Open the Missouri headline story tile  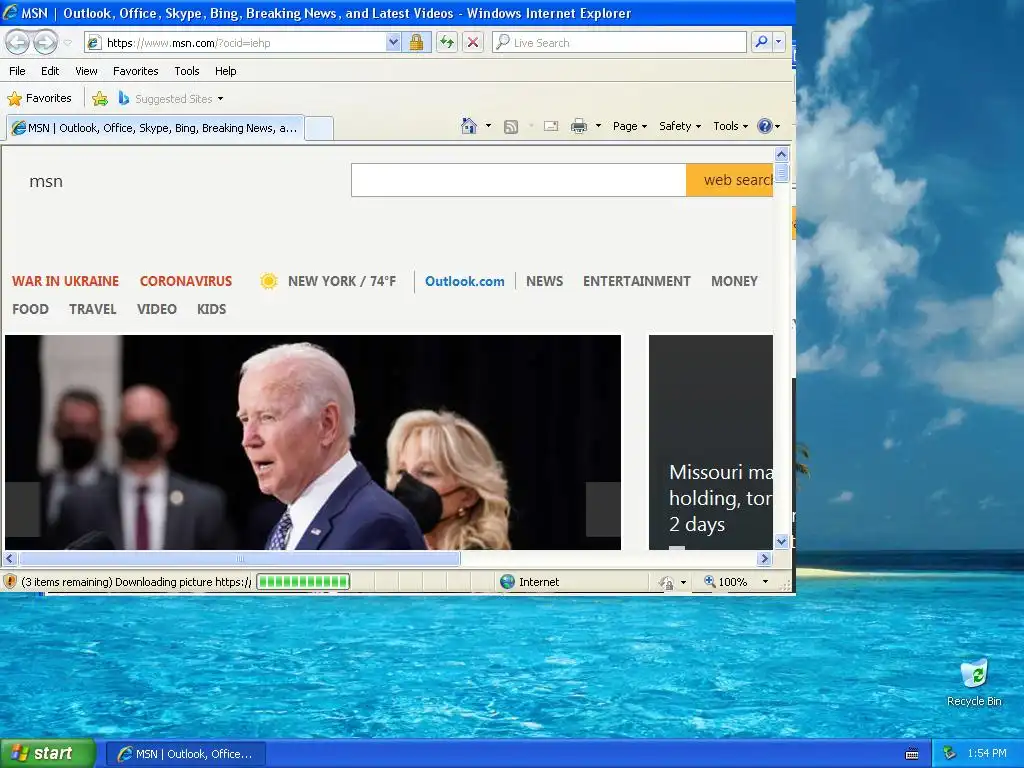point(711,442)
